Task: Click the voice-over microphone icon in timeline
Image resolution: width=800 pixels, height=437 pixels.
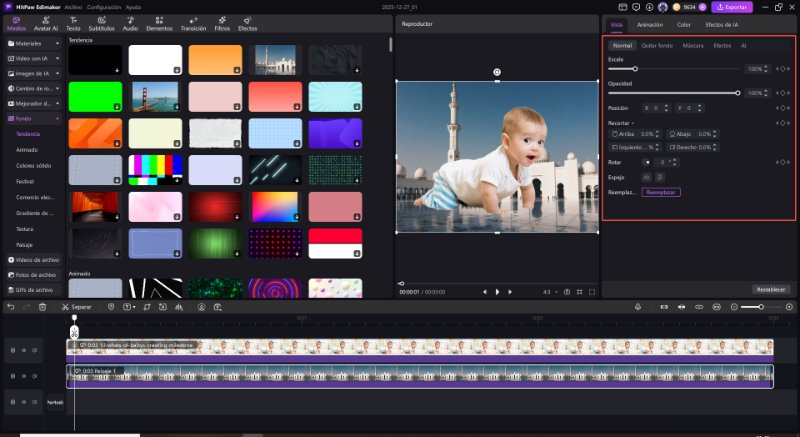Action: [x=638, y=307]
